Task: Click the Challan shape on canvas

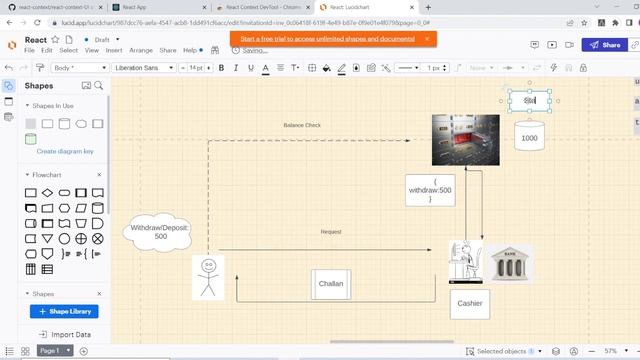Action: pyautogui.click(x=331, y=284)
